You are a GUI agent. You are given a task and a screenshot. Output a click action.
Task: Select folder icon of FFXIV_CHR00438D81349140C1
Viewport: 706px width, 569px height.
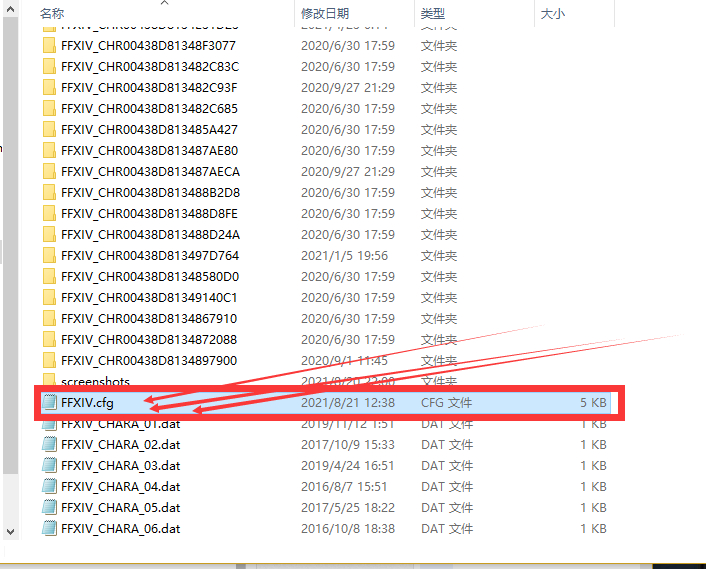(x=49, y=298)
